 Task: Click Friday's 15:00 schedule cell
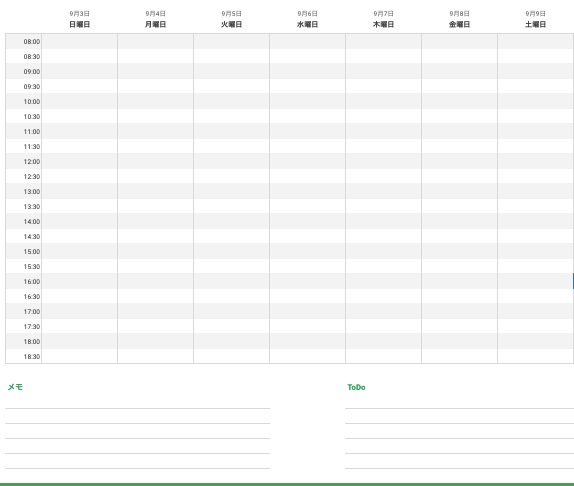tap(459, 252)
